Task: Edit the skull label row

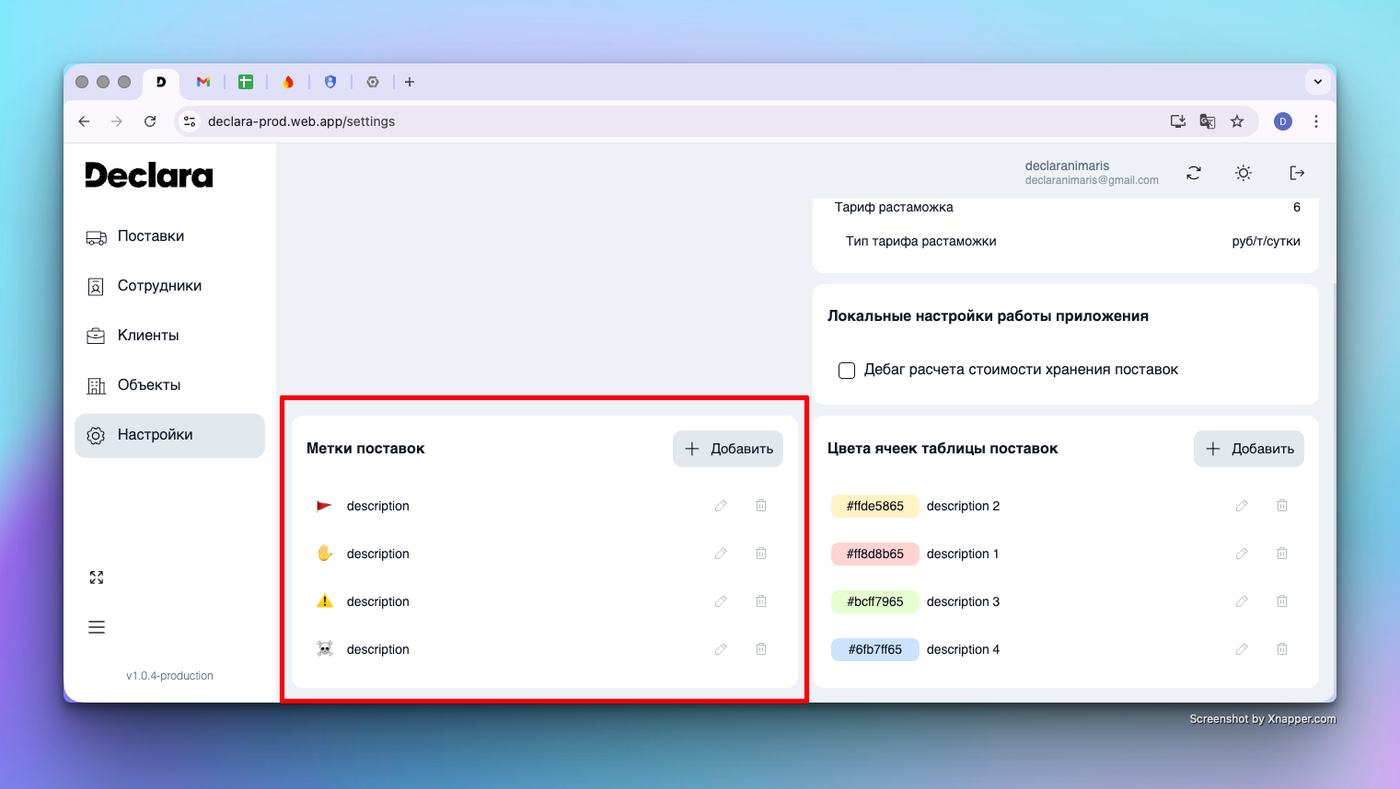Action: coord(721,650)
